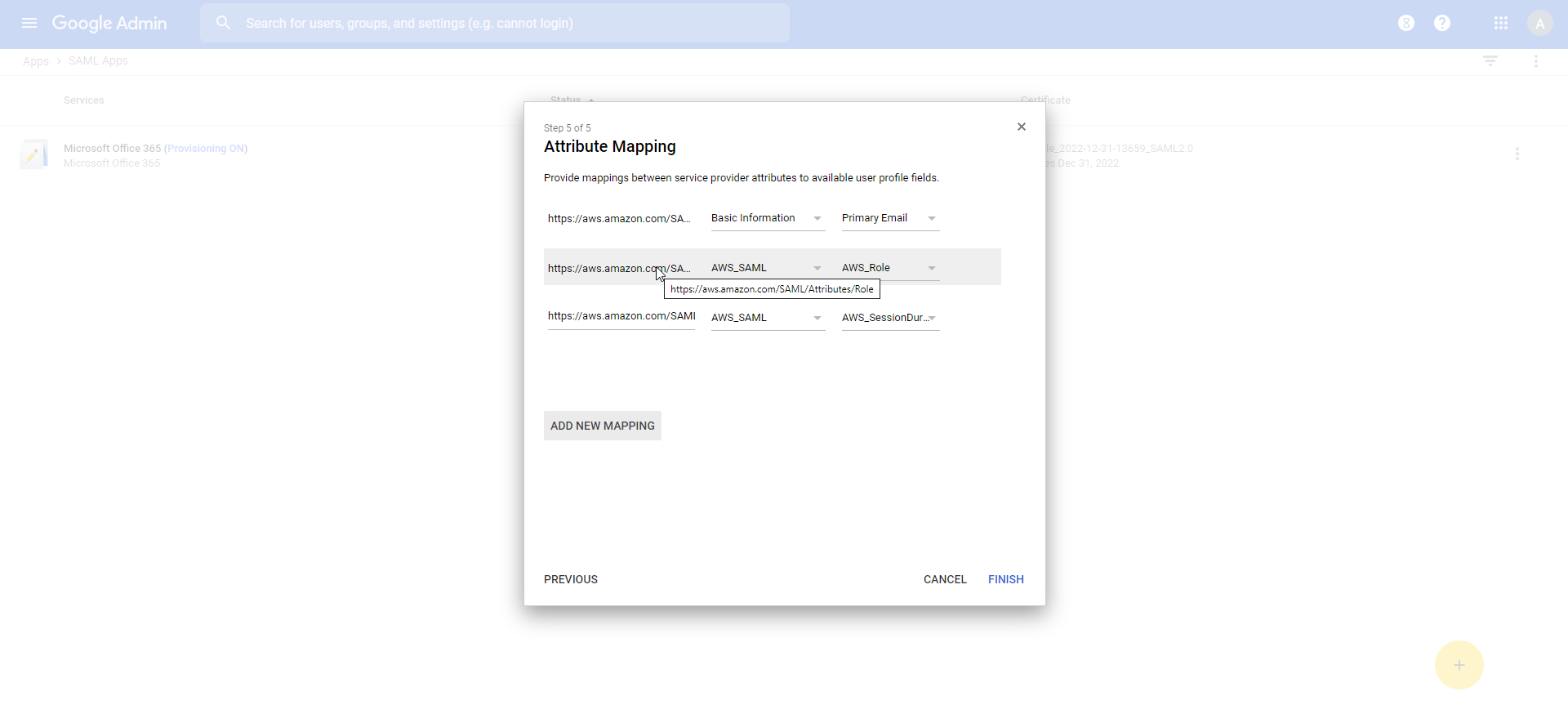1568x714 pixels.
Task: Open Microsoft Office 365 row options menu
Action: [x=1517, y=154]
